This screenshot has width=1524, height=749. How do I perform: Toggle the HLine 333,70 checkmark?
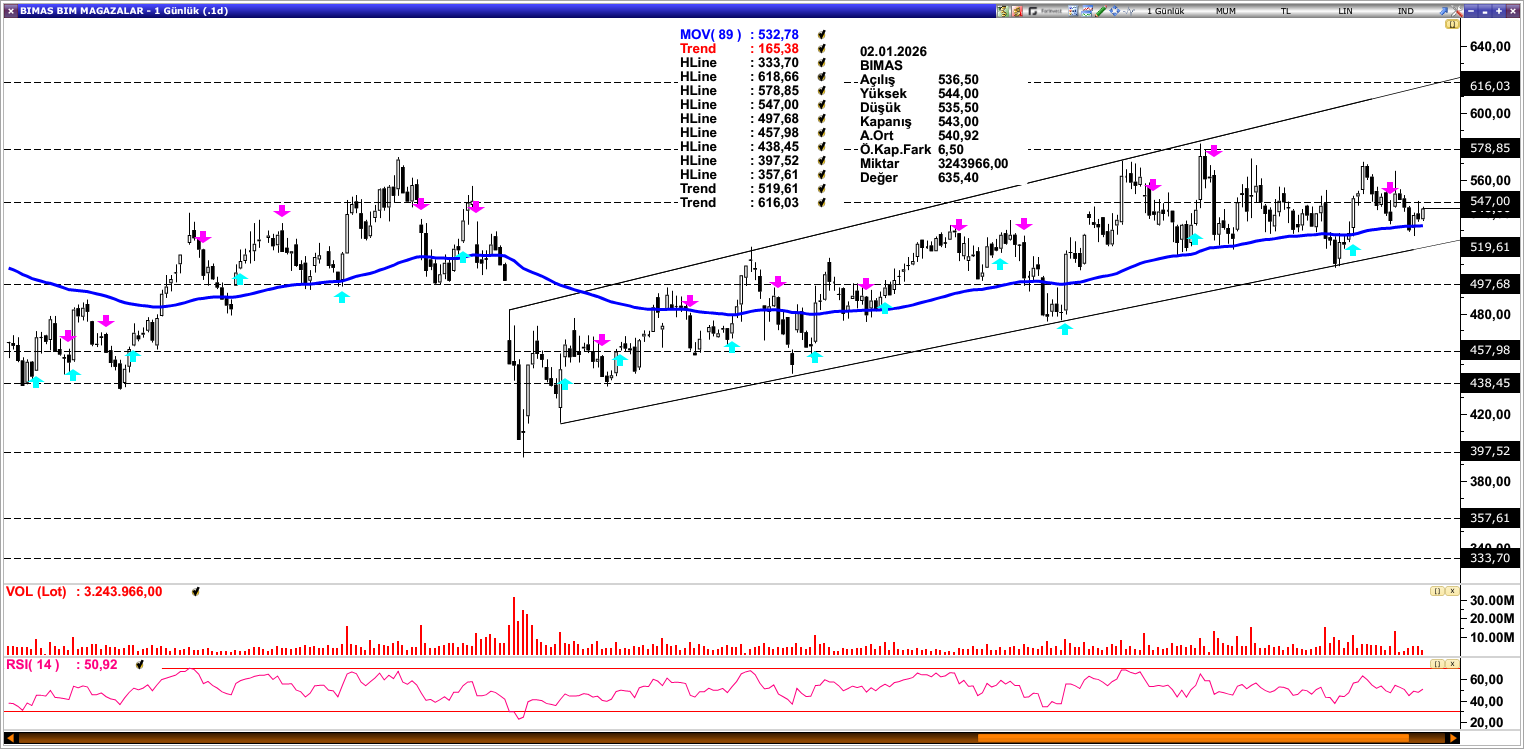tap(821, 62)
